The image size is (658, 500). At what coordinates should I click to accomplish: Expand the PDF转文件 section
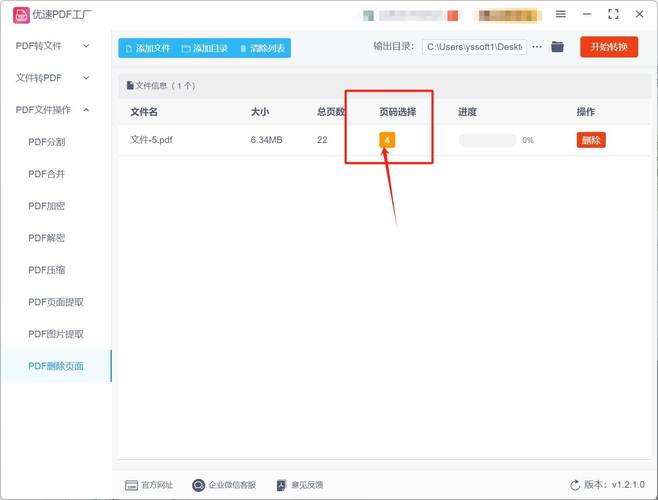coord(55,46)
